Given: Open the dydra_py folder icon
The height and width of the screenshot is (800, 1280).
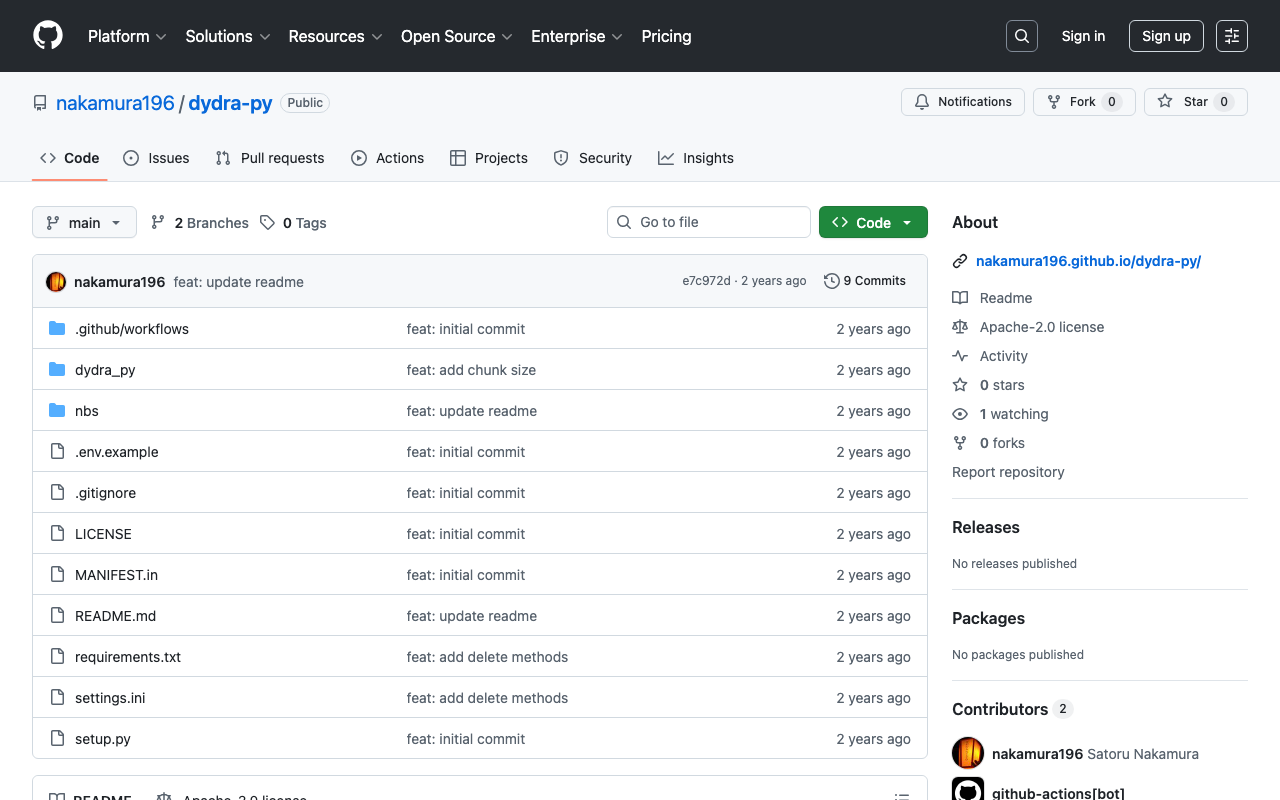Looking at the screenshot, I should point(57,370).
